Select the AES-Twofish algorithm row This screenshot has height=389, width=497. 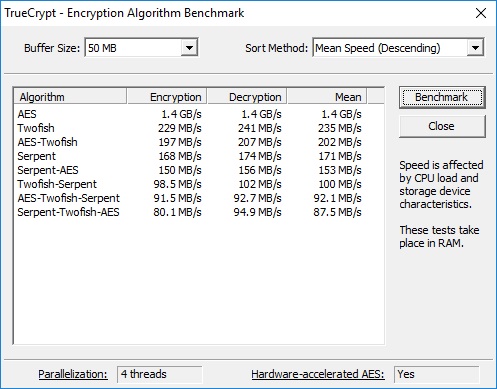189,142
